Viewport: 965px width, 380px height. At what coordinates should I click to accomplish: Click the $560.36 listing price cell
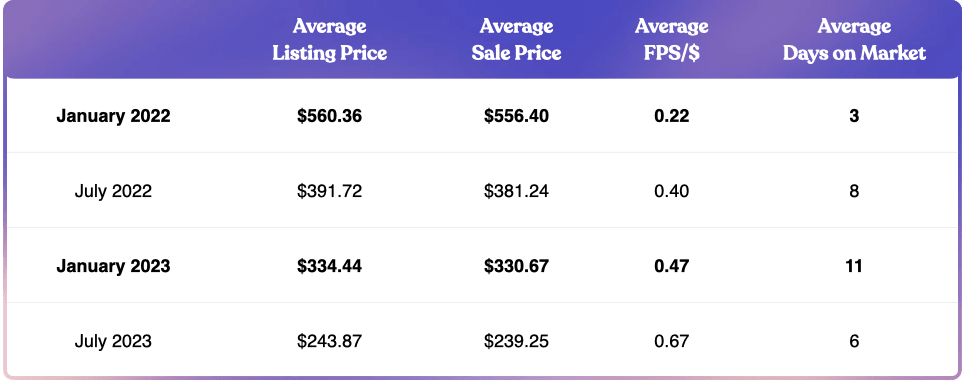coord(329,116)
